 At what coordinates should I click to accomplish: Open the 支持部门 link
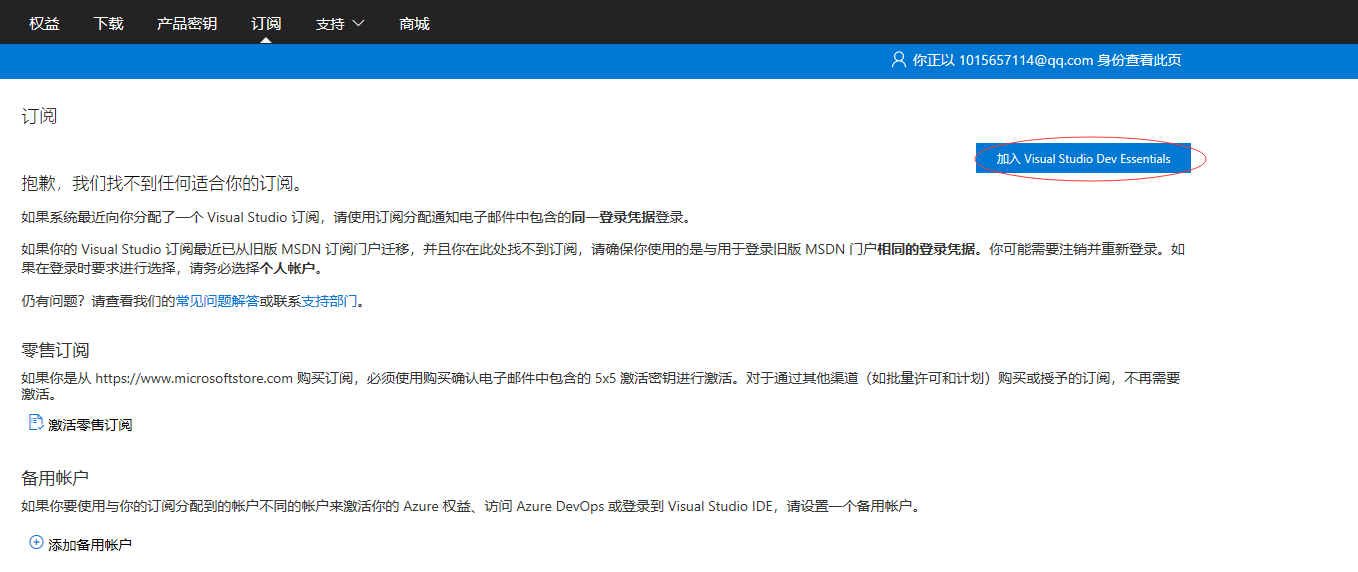(329, 301)
